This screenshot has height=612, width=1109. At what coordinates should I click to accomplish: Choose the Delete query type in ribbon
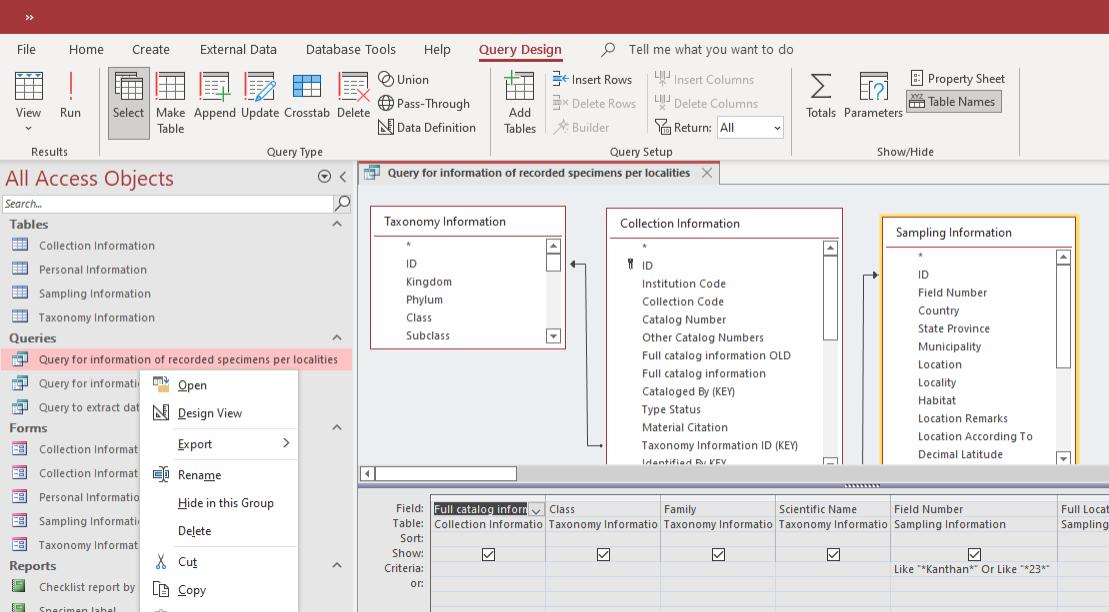coord(353,95)
